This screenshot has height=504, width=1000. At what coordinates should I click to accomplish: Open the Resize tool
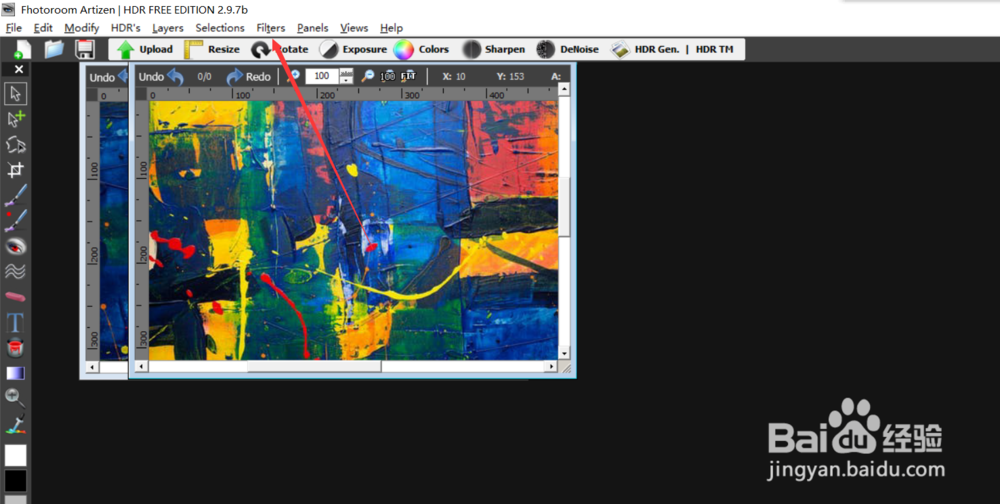tap(212, 49)
